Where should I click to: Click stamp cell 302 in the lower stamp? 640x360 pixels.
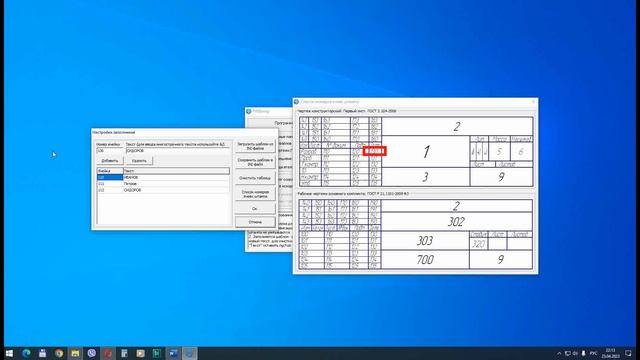[456, 222]
